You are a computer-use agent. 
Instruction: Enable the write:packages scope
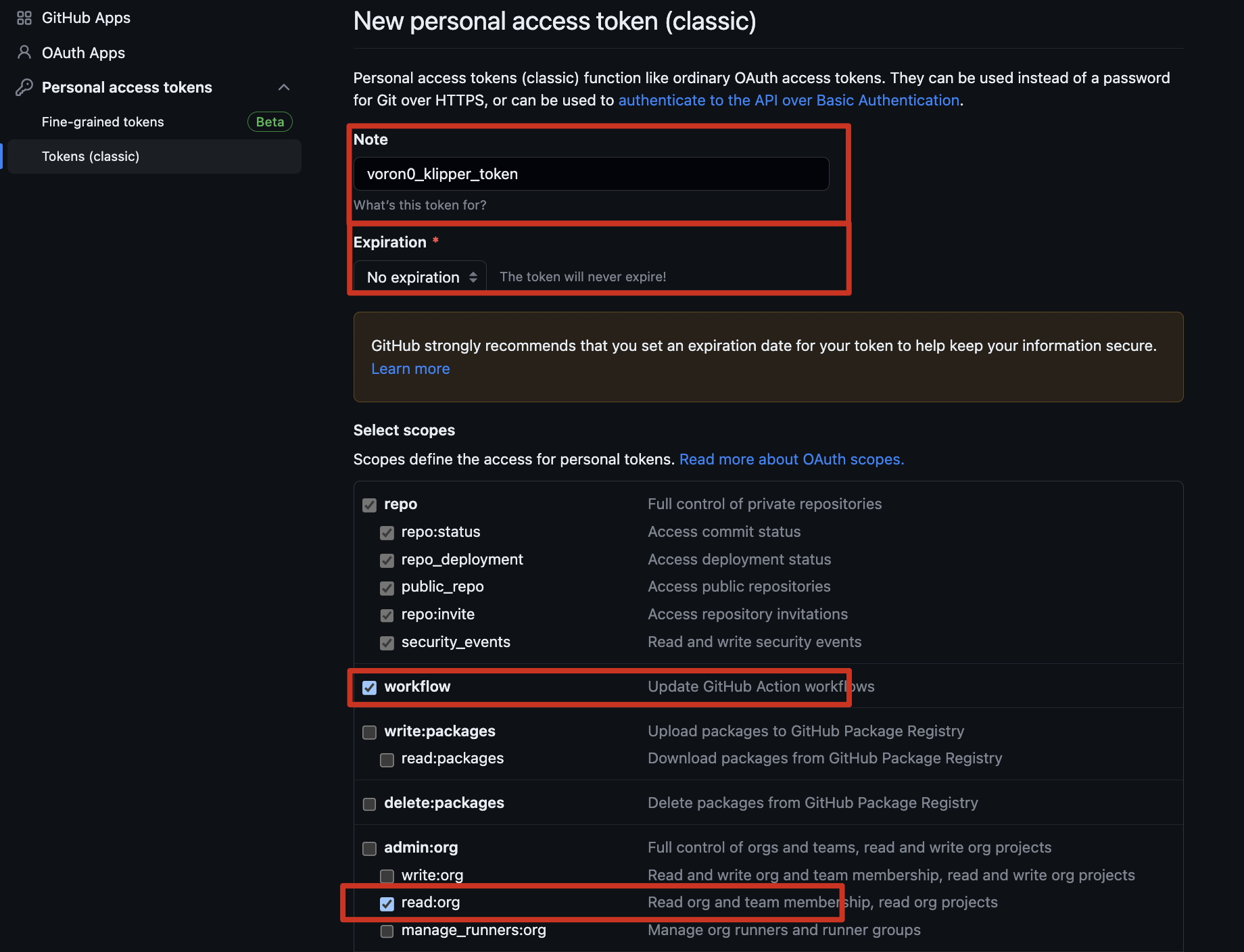(x=369, y=732)
